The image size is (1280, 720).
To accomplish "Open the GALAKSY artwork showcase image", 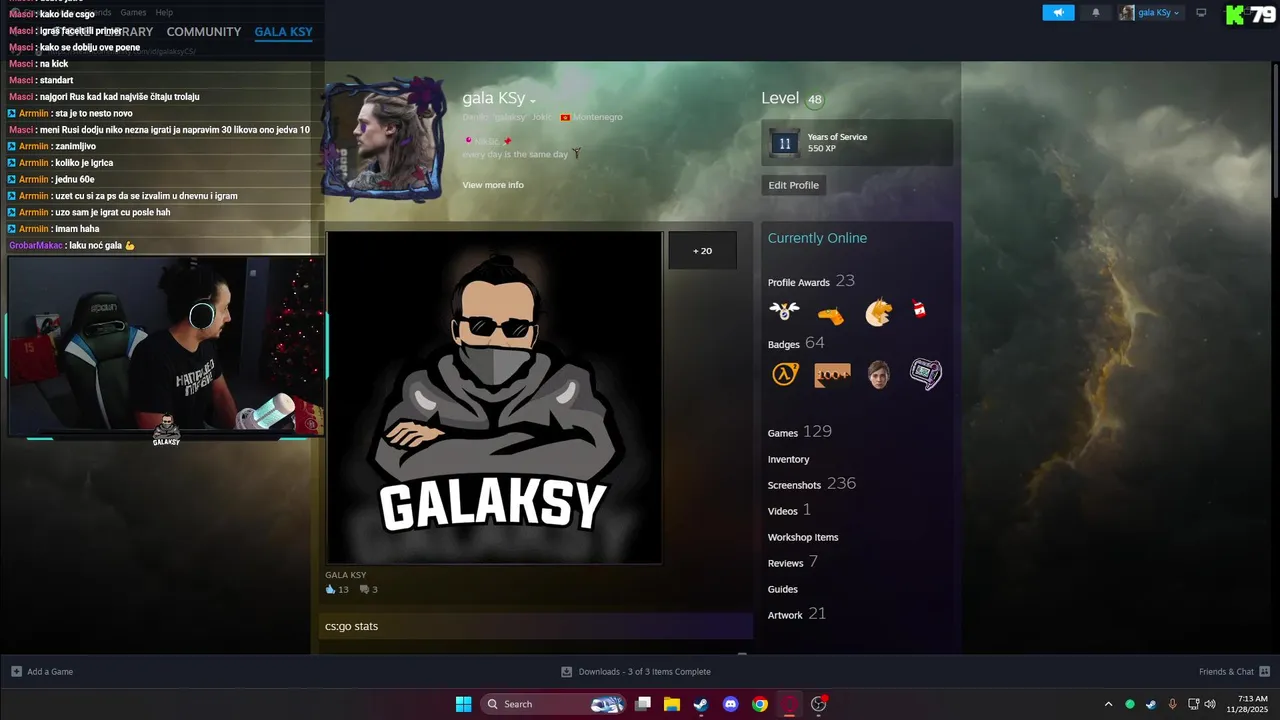I will (x=494, y=398).
